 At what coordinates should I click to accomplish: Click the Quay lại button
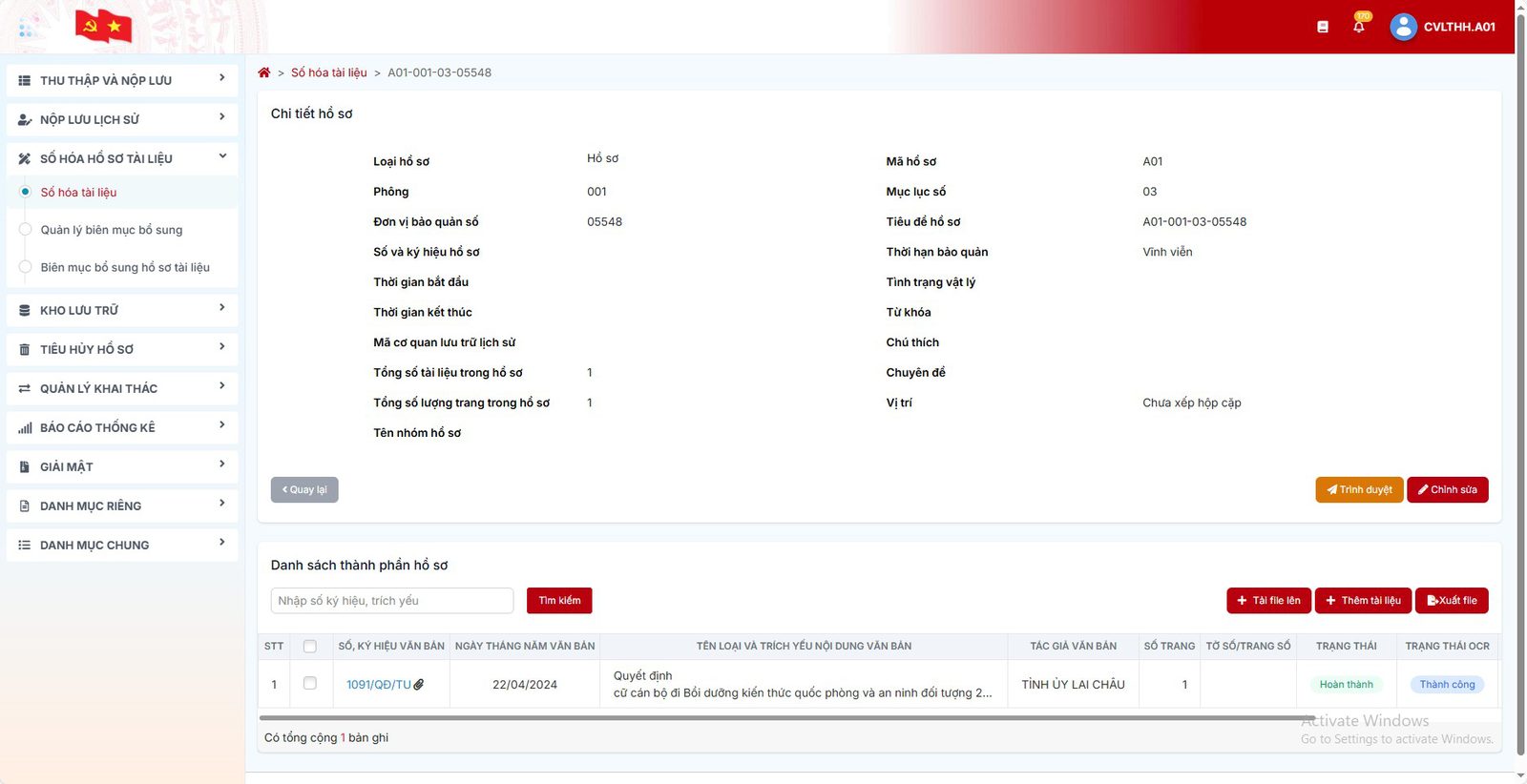304,490
